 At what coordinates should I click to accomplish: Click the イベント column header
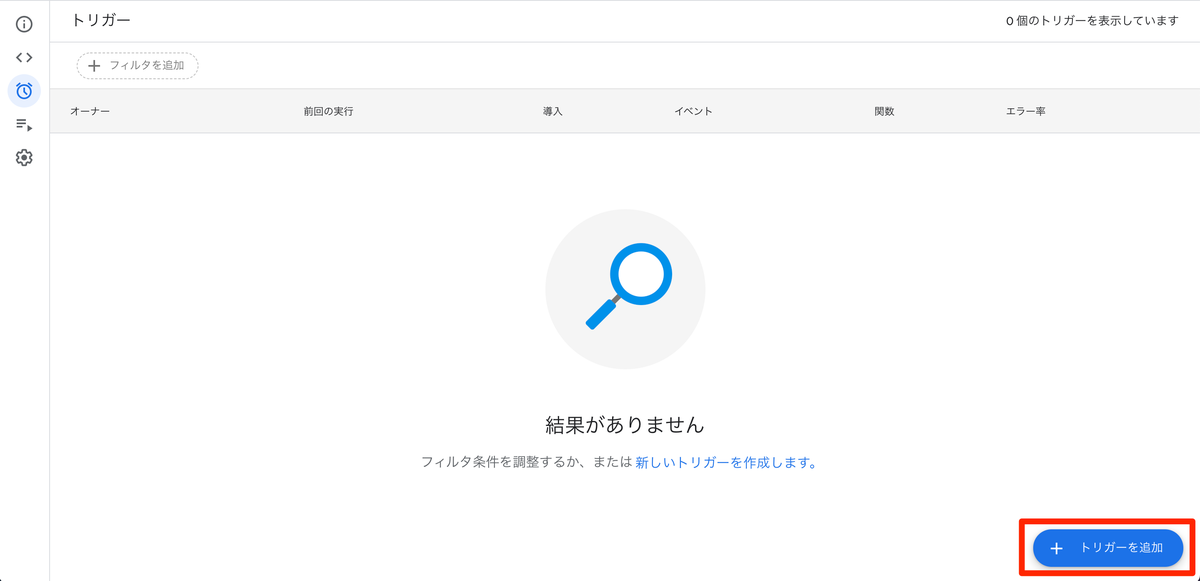coord(693,111)
